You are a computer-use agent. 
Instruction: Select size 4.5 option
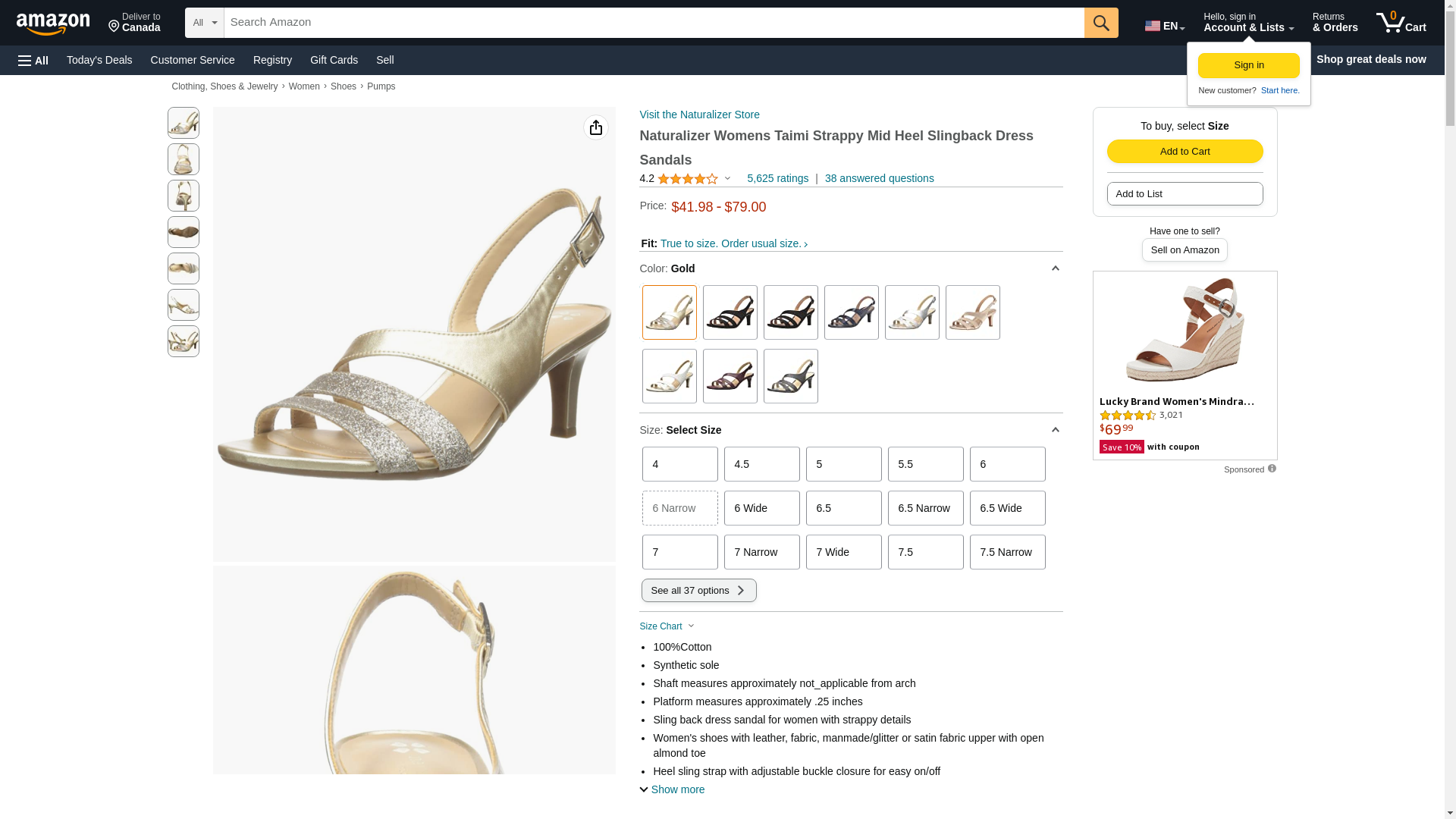click(x=761, y=464)
